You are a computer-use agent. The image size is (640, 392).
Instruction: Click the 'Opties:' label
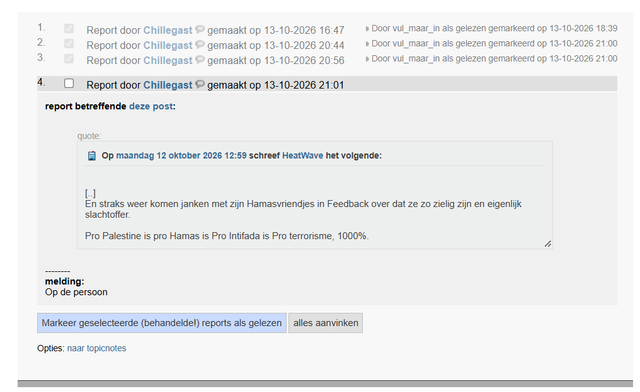click(51, 348)
